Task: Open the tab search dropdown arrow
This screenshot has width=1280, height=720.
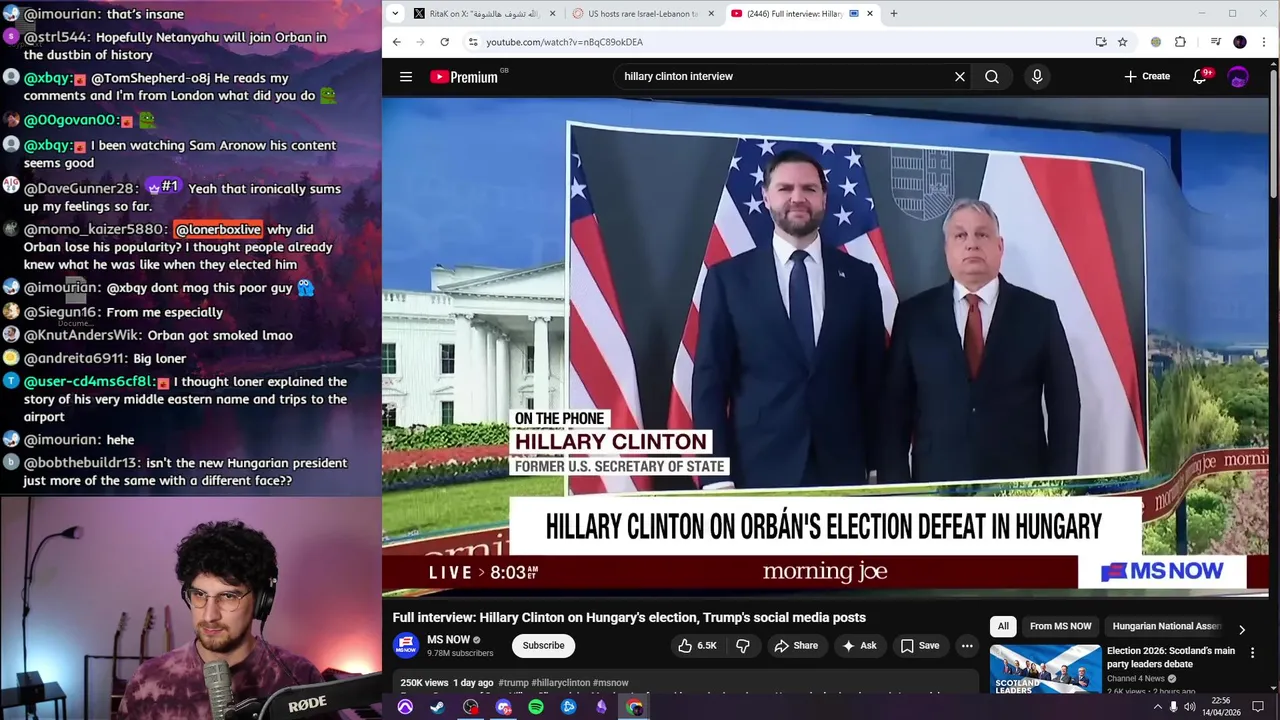Action: [x=395, y=13]
